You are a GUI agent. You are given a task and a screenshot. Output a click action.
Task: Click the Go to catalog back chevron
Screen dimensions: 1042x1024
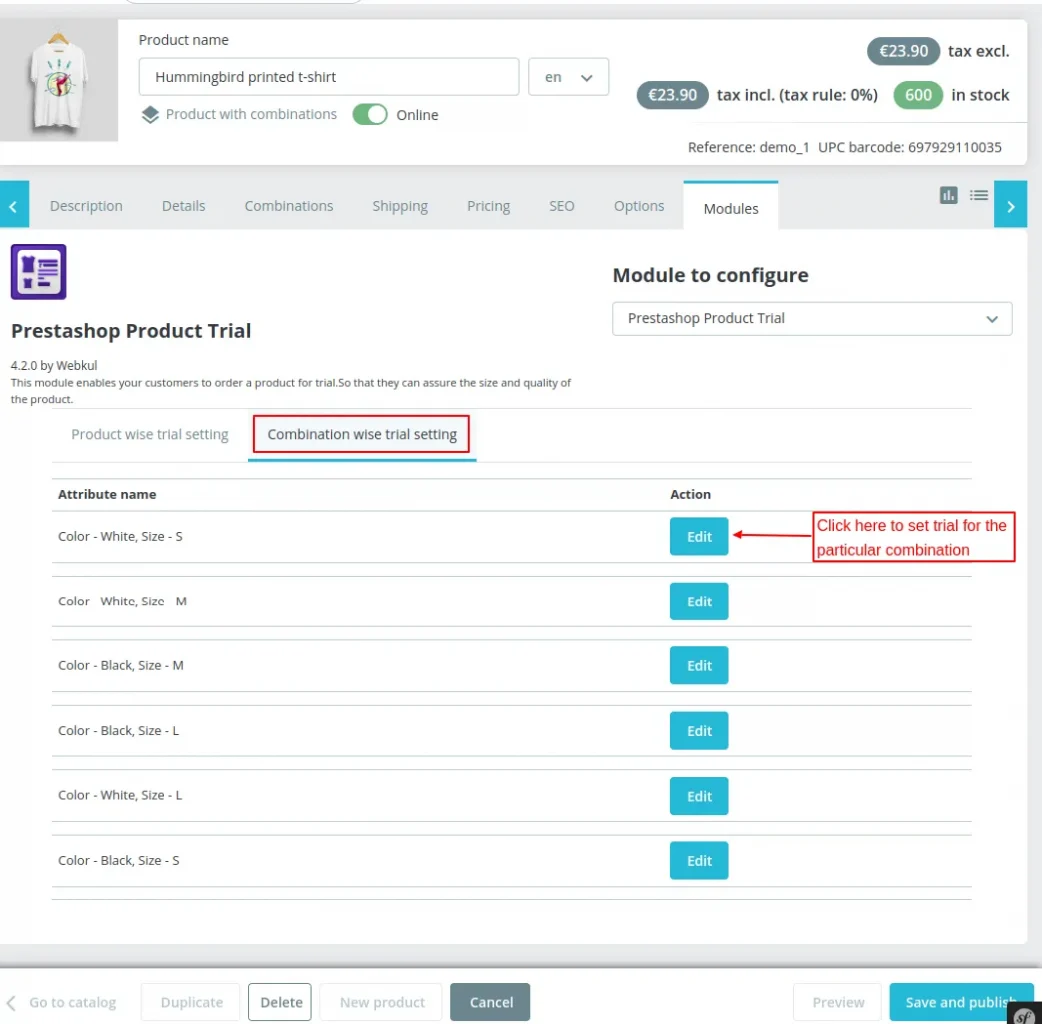[11, 1002]
